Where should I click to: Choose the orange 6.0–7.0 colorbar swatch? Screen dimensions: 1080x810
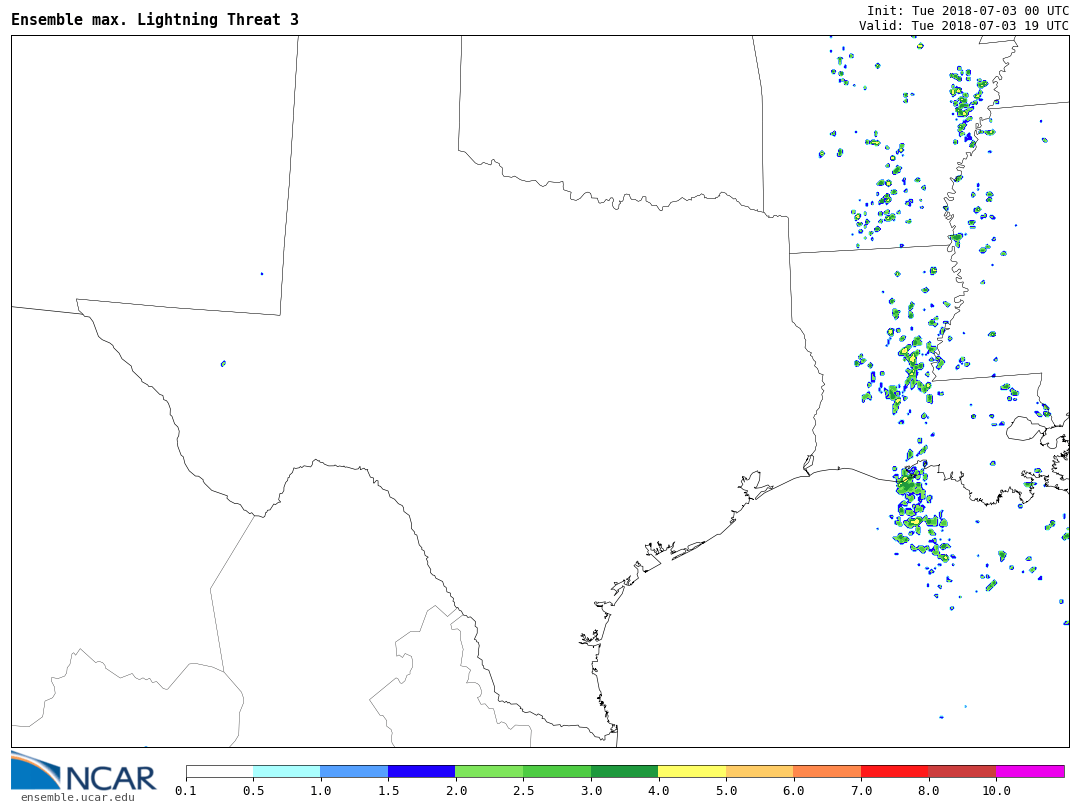827,772
